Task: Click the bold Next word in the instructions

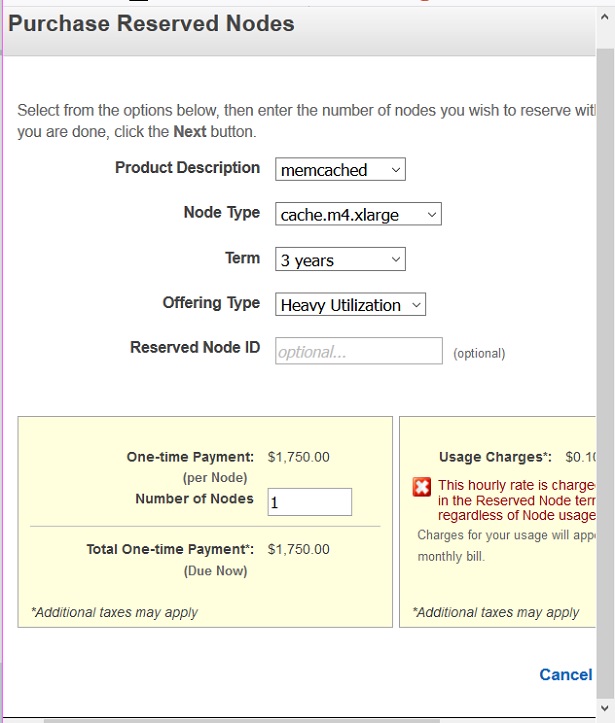Action: pyautogui.click(x=189, y=132)
